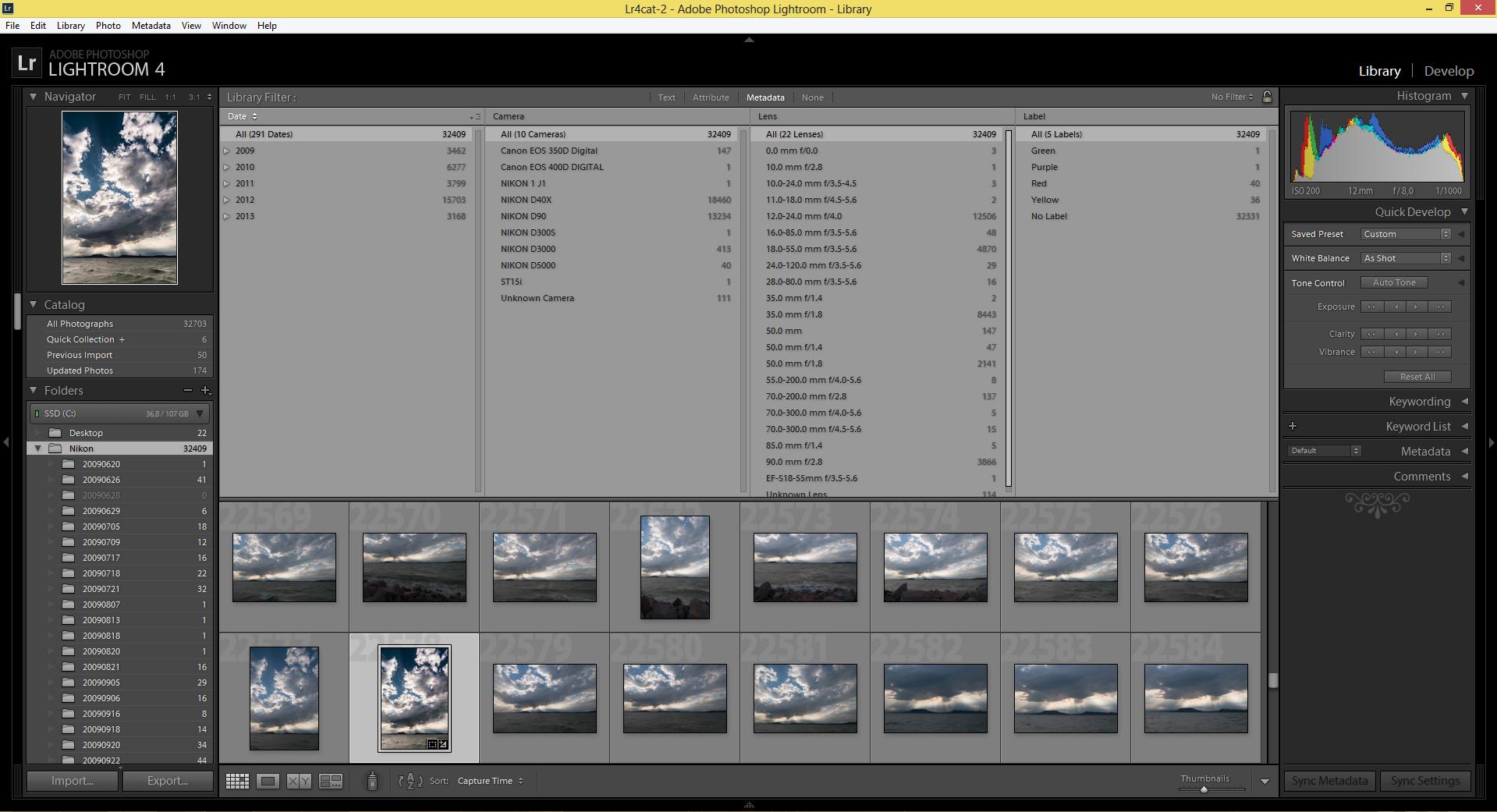Open the Metadata menu
This screenshot has width=1497, height=812.
coord(151,25)
